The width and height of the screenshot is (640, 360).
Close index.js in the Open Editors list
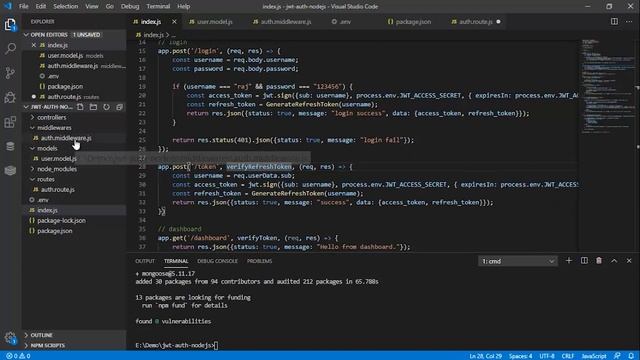click(34, 45)
